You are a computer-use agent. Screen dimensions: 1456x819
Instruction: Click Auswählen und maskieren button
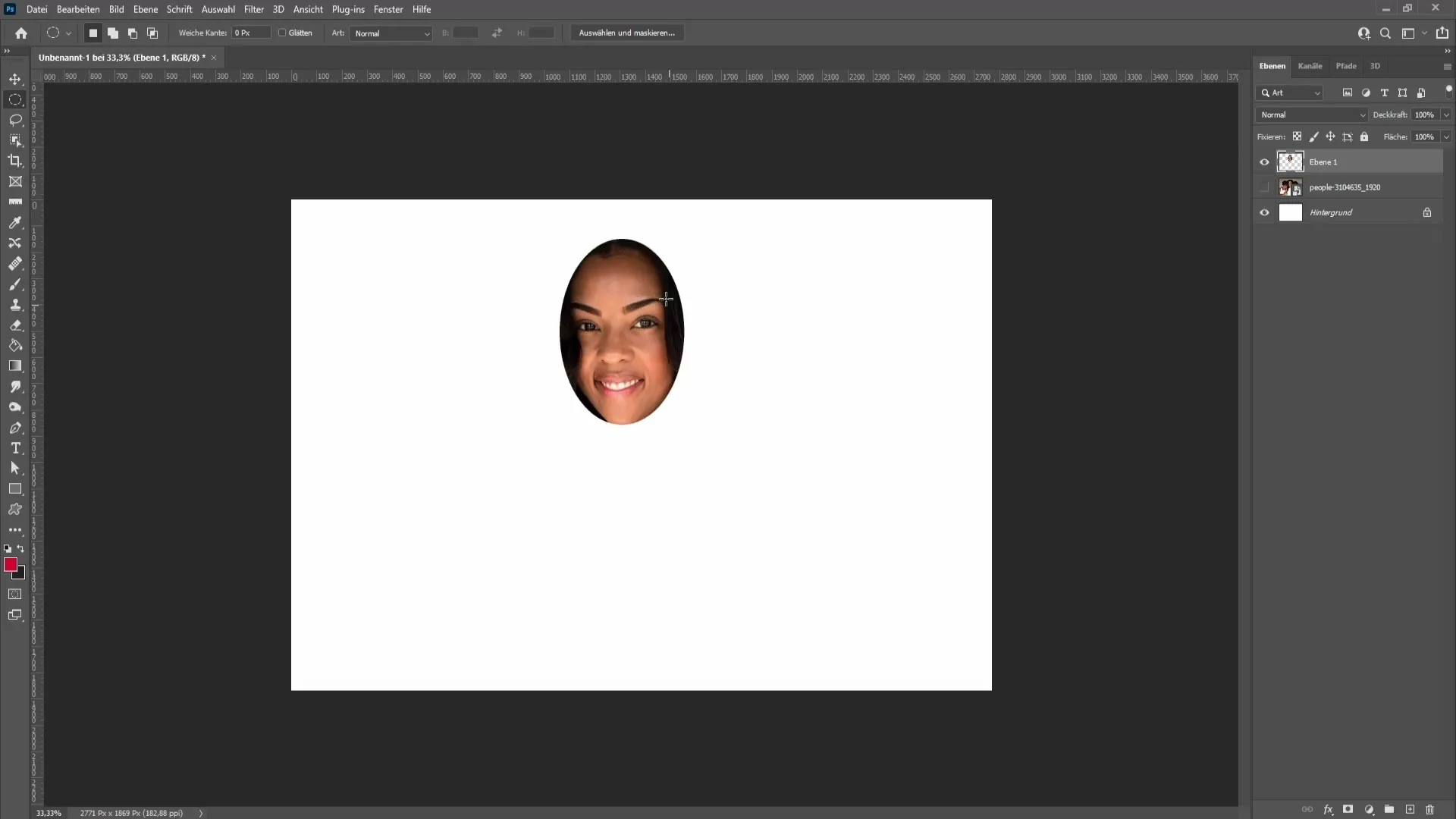coord(627,33)
